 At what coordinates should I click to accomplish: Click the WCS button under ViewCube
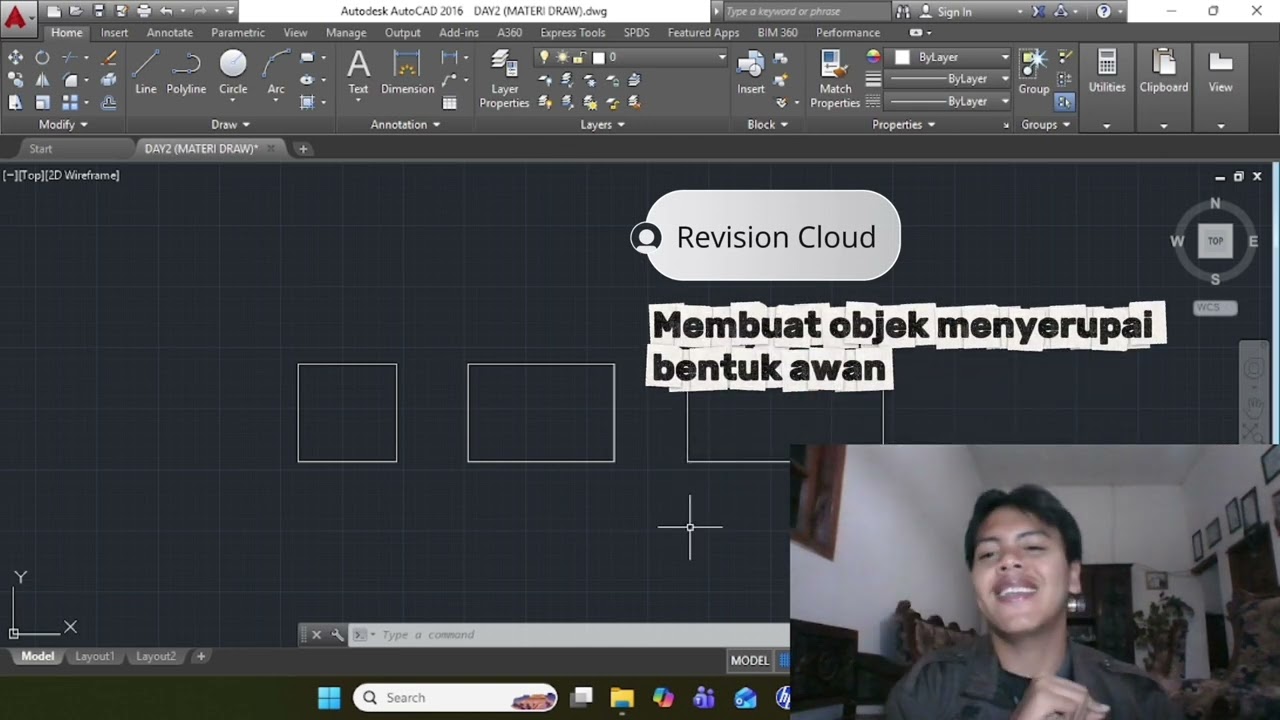coord(1215,307)
